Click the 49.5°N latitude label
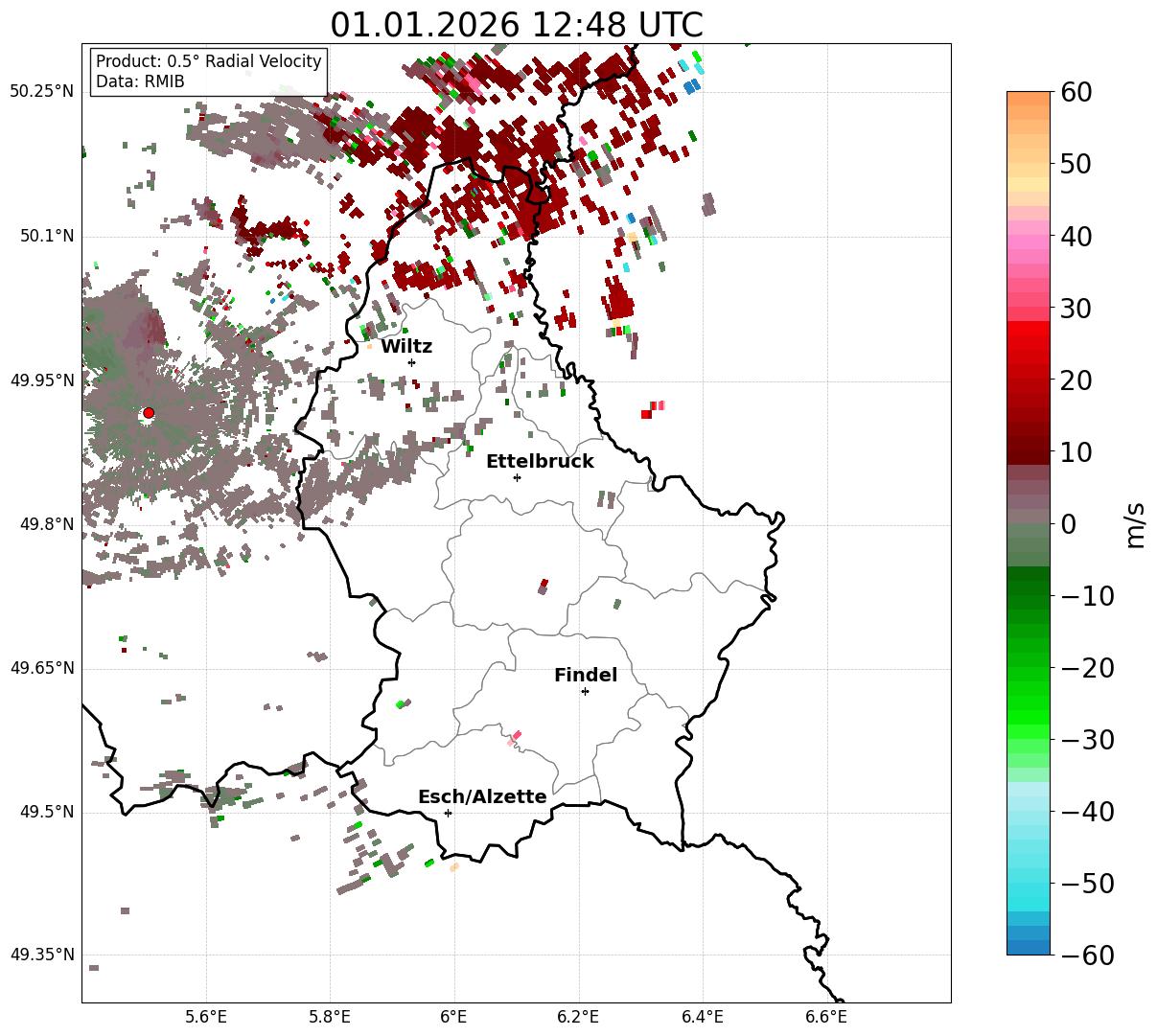Viewport: 1157px width, 1036px height. (x=46, y=812)
